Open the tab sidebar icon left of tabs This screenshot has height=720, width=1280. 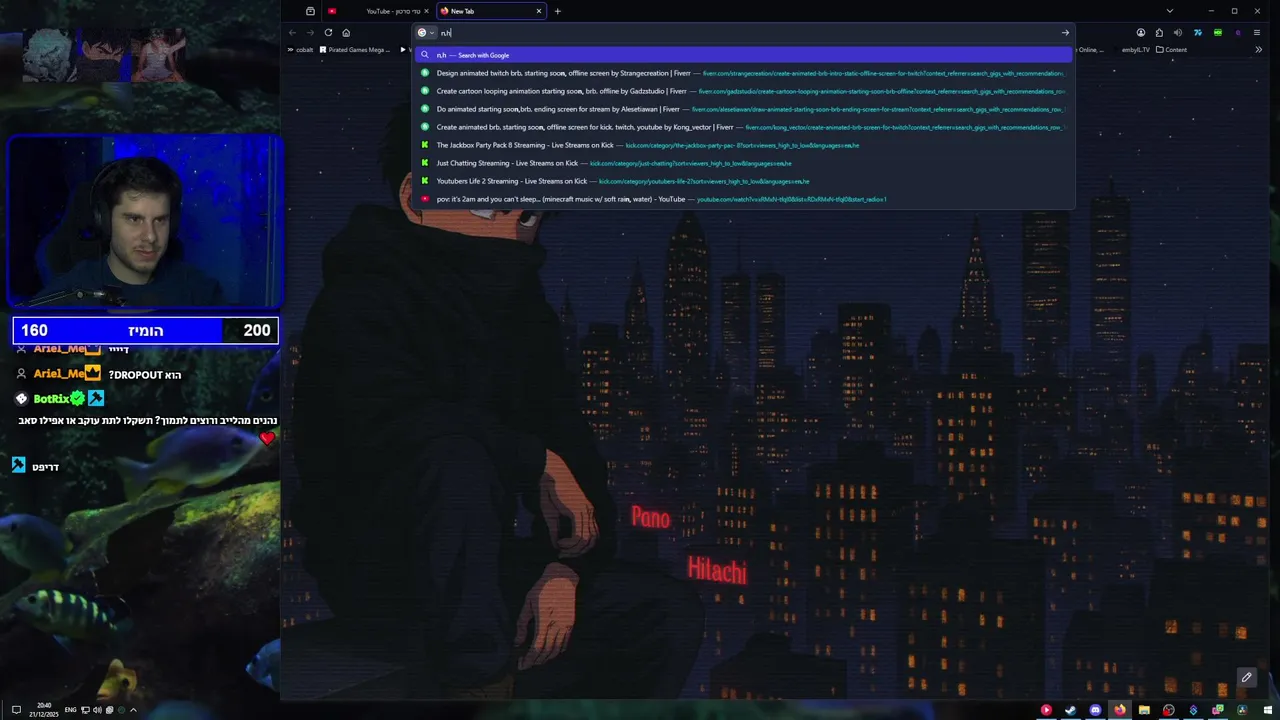(x=310, y=11)
